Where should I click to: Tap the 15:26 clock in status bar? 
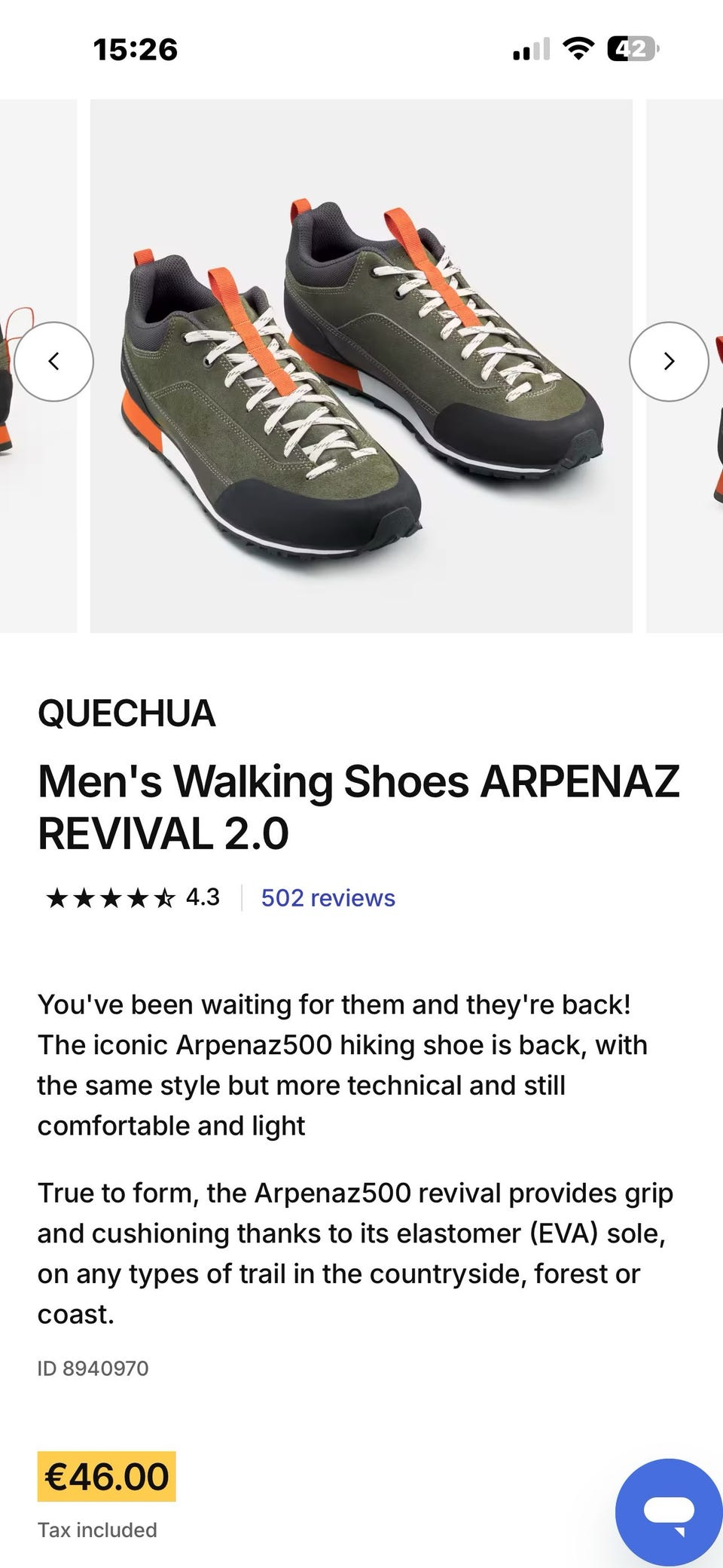[x=136, y=50]
